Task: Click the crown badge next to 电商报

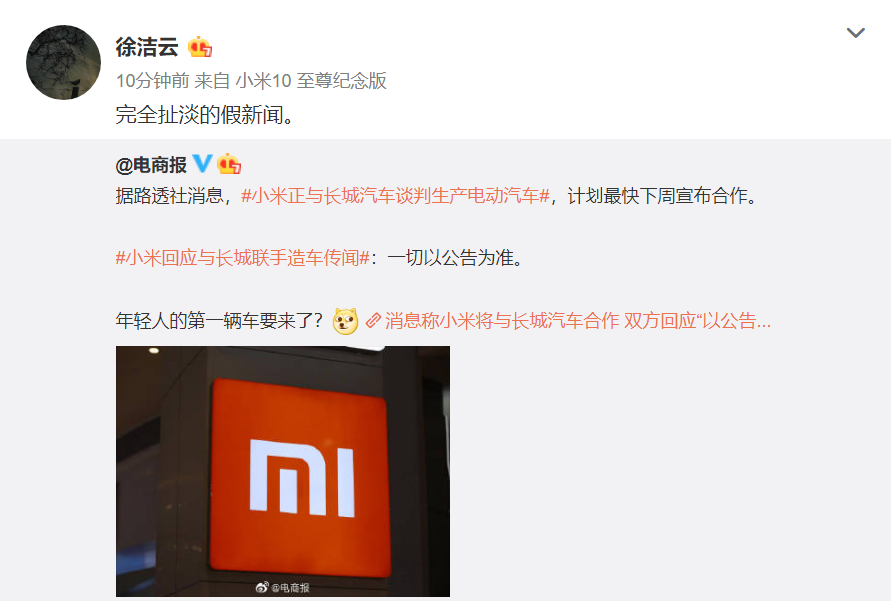Action: pos(229,164)
